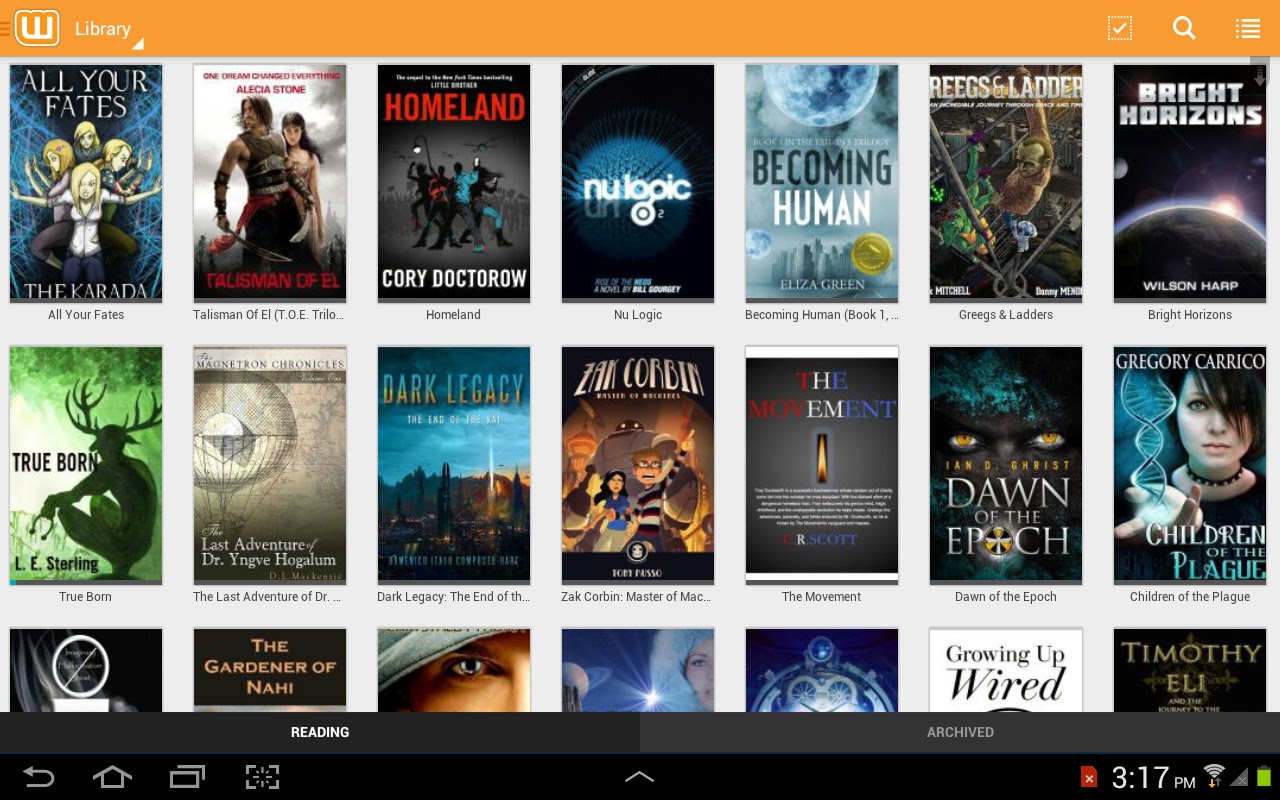Switch to the Archived tab

pyautogui.click(x=960, y=732)
